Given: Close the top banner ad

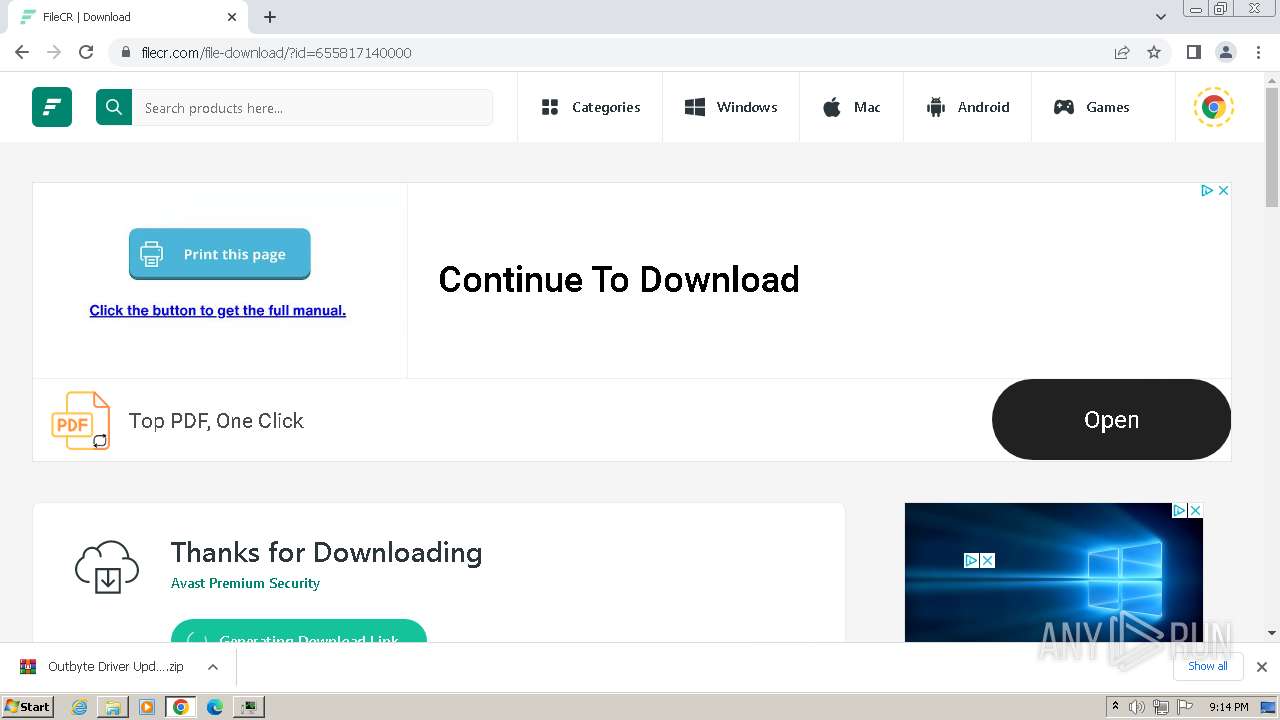Looking at the screenshot, I should [1222, 190].
